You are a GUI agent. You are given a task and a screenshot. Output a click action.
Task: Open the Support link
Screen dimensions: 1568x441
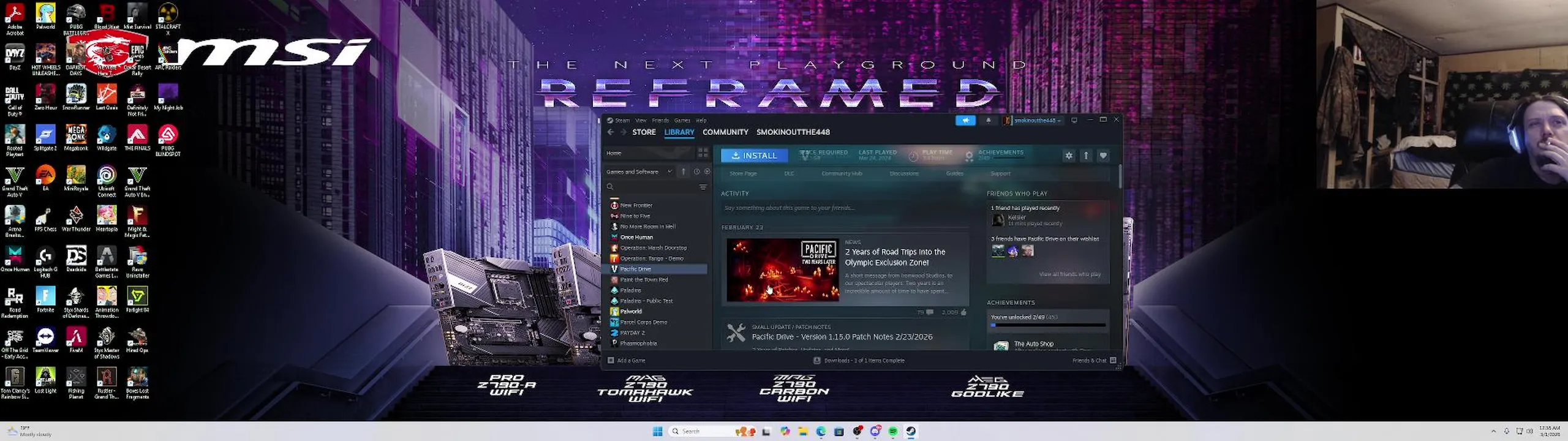1000,174
